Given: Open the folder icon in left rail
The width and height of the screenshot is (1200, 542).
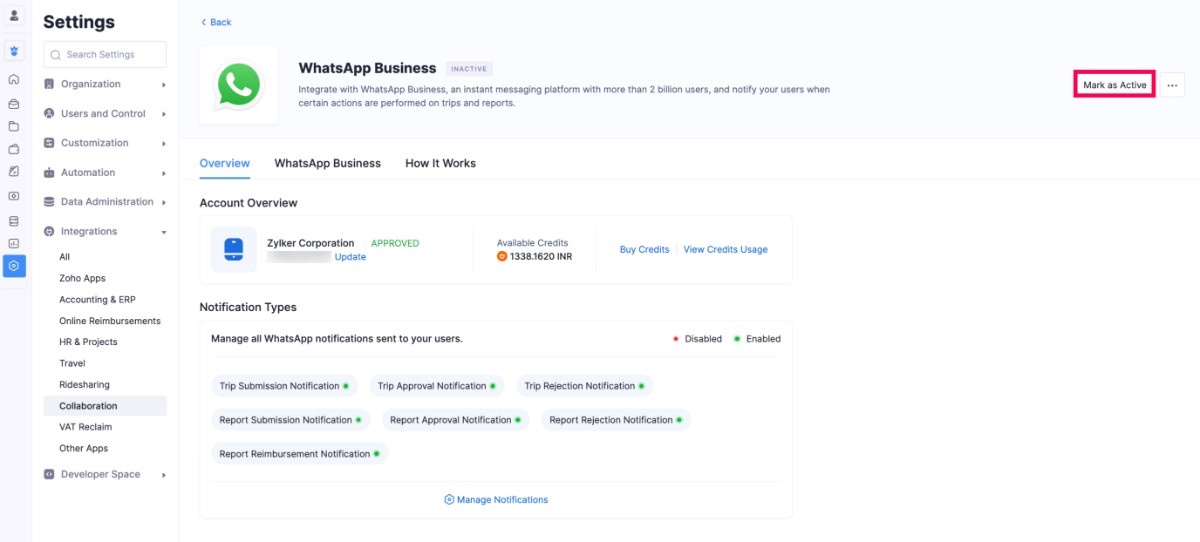Looking at the screenshot, I should 14,126.
